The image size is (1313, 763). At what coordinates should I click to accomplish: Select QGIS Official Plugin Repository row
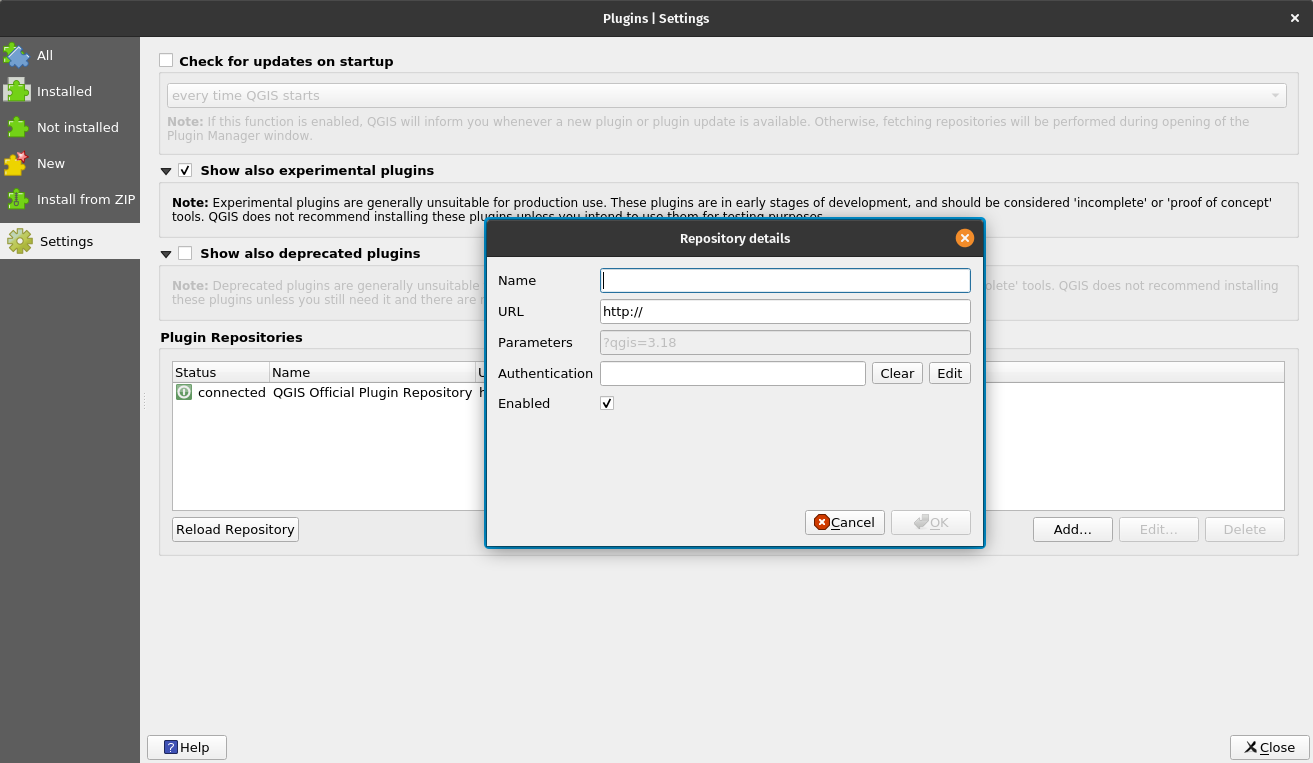(x=372, y=392)
